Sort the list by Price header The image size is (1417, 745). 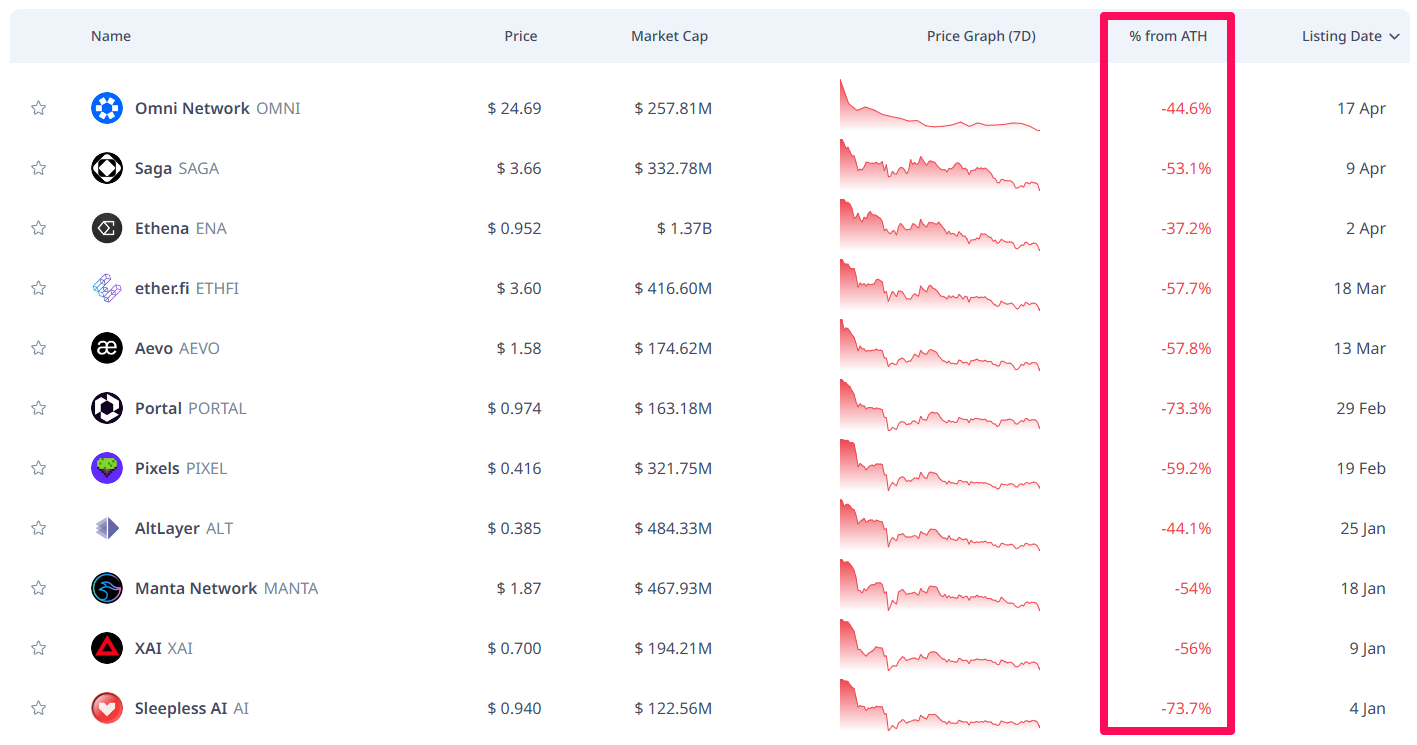coord(520,37)
